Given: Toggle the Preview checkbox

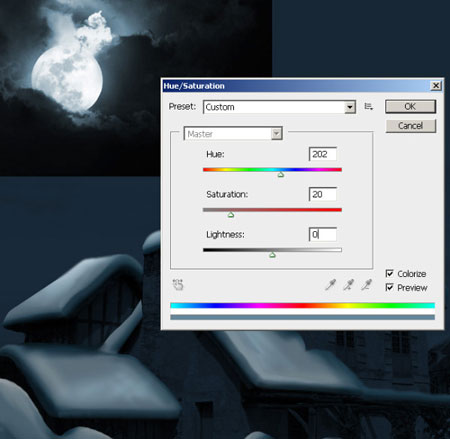Looking at the screenshot, I should [389, 287].
